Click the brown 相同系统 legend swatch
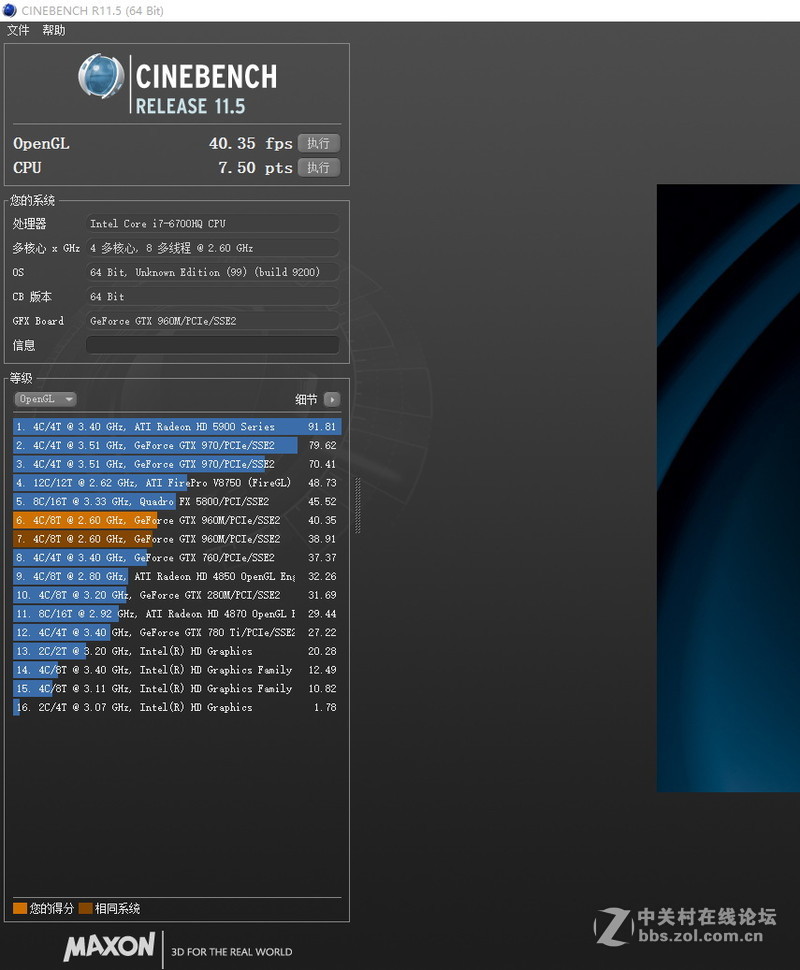Viewport: 800px width, 970px height. point(86,909)
